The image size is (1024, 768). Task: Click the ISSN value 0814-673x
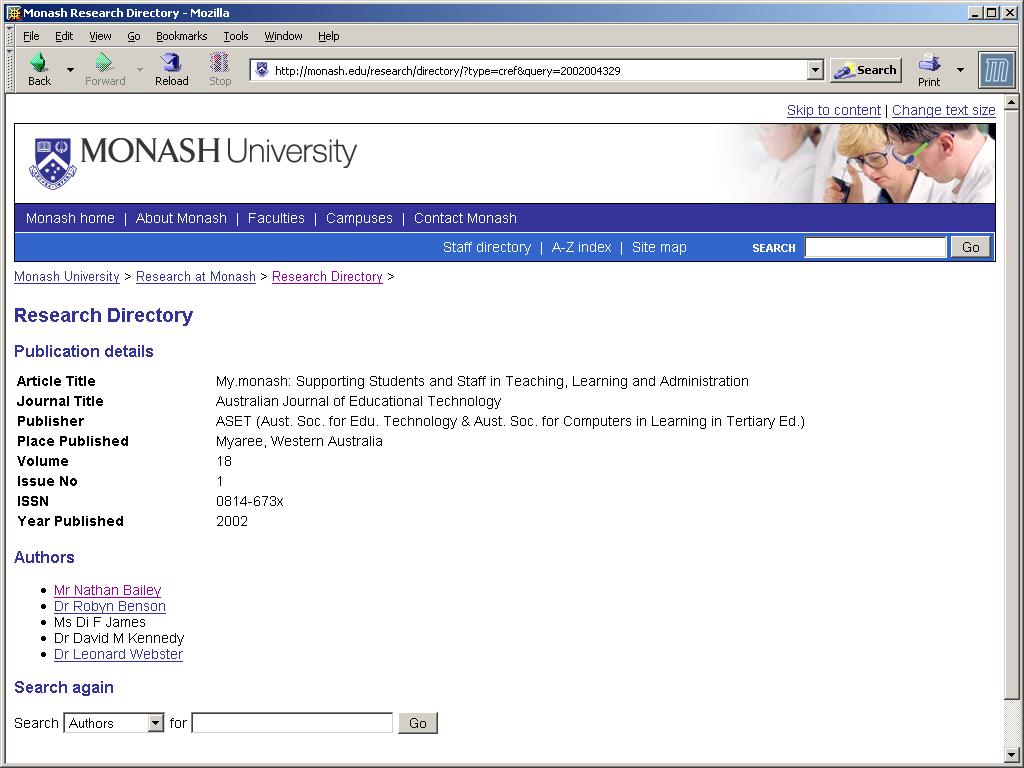[x=249, y=502]
